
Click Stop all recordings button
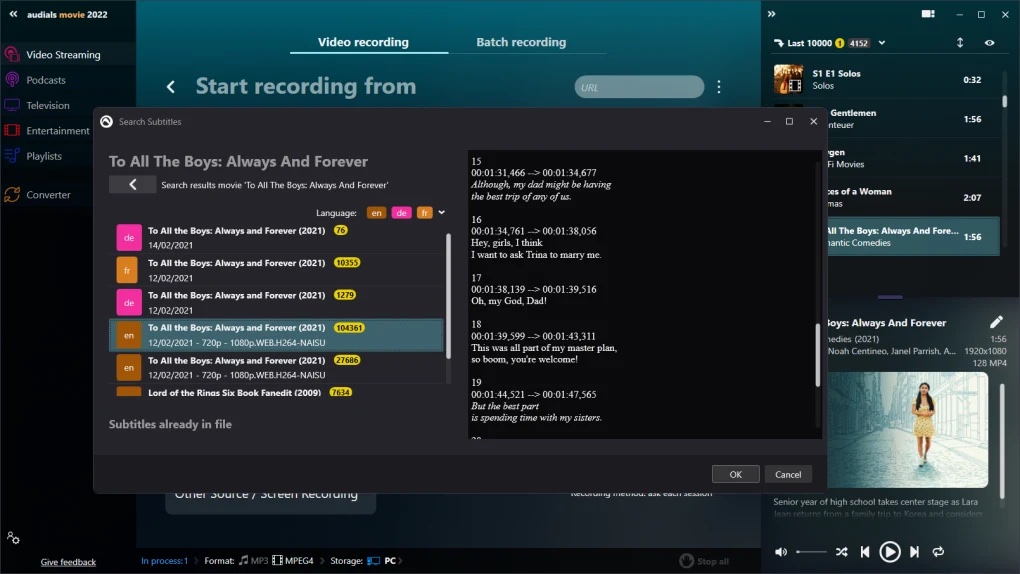click(x=704, y=561)
